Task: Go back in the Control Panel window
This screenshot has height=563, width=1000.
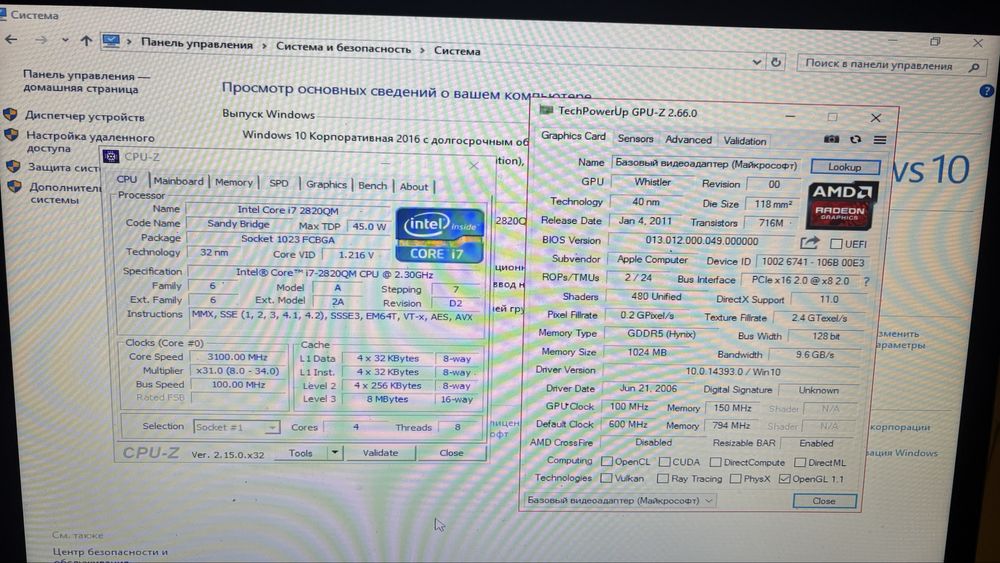Action: (x=11, y=40)
